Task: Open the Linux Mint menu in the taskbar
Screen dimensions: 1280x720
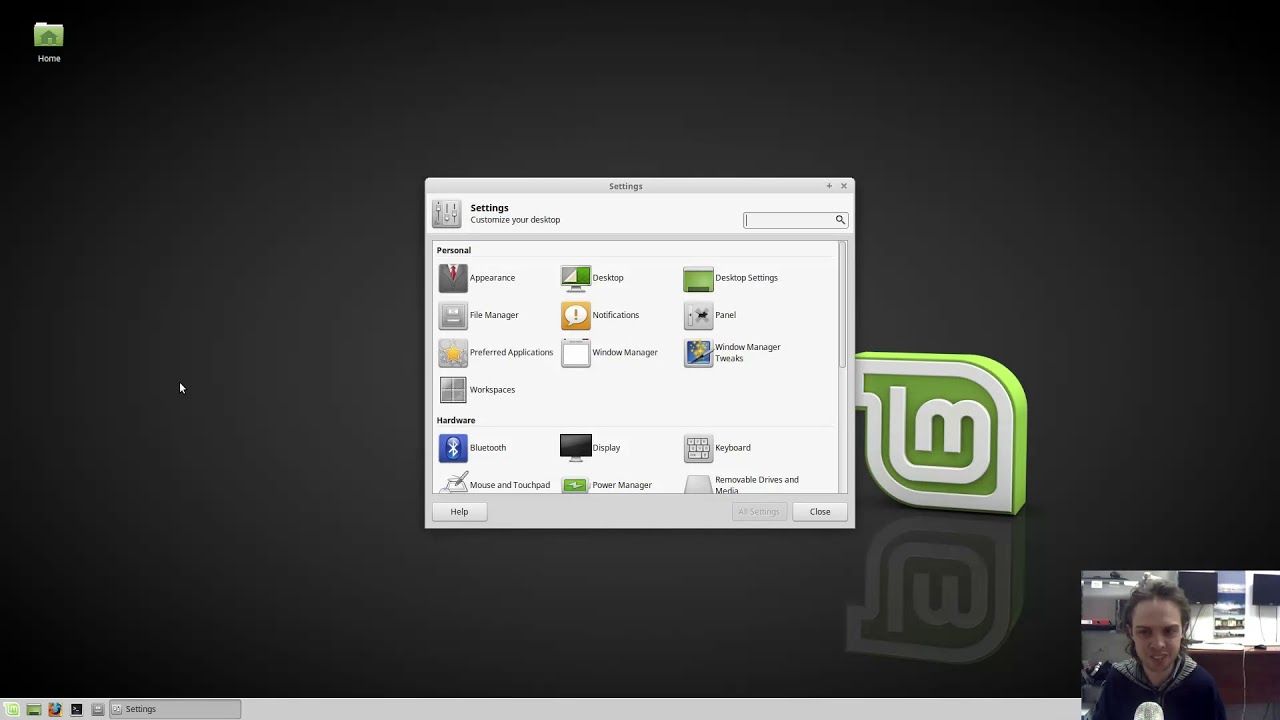Action: [x=12, y=709]
